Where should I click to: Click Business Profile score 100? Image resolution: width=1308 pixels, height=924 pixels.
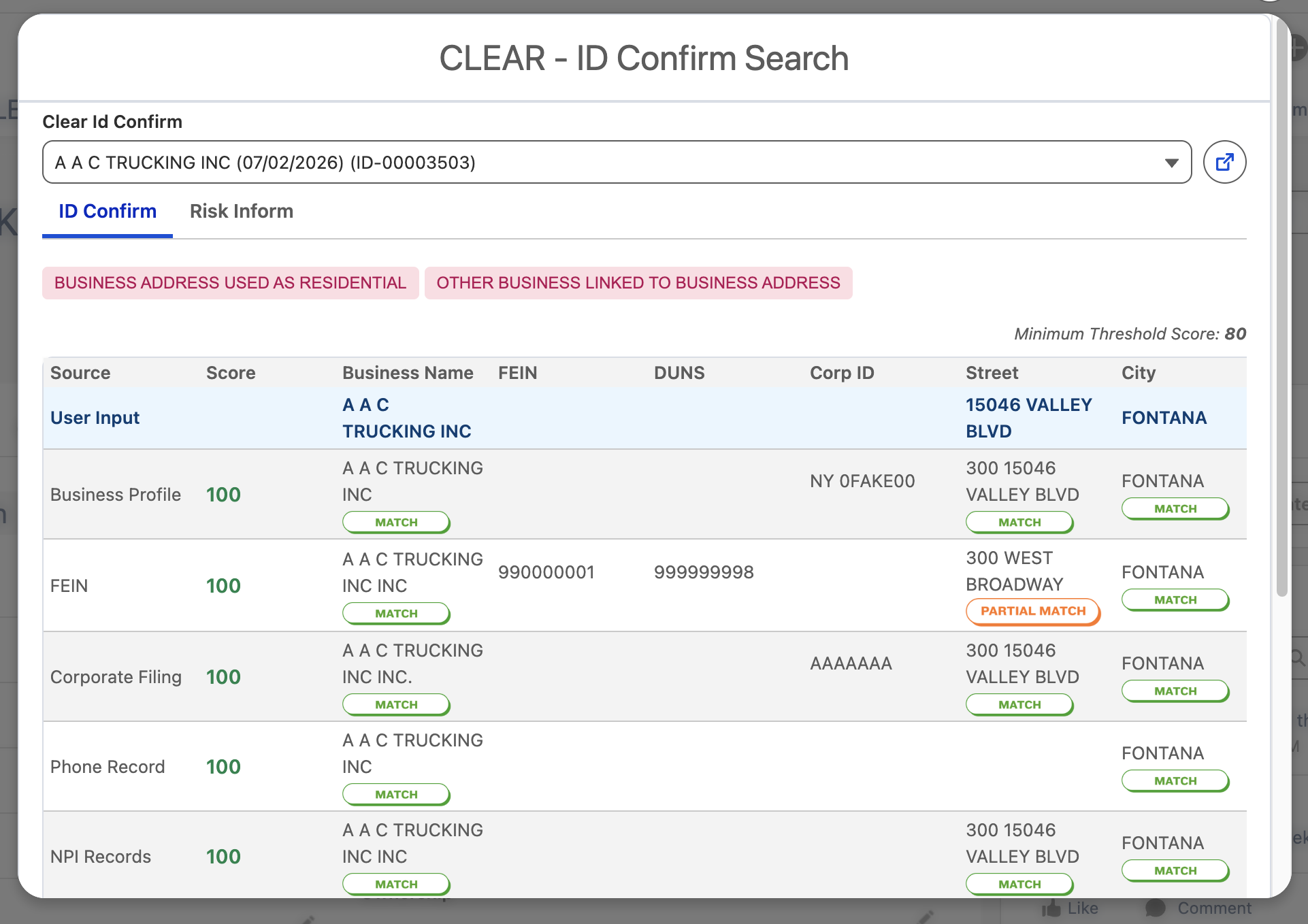[223, 495]
